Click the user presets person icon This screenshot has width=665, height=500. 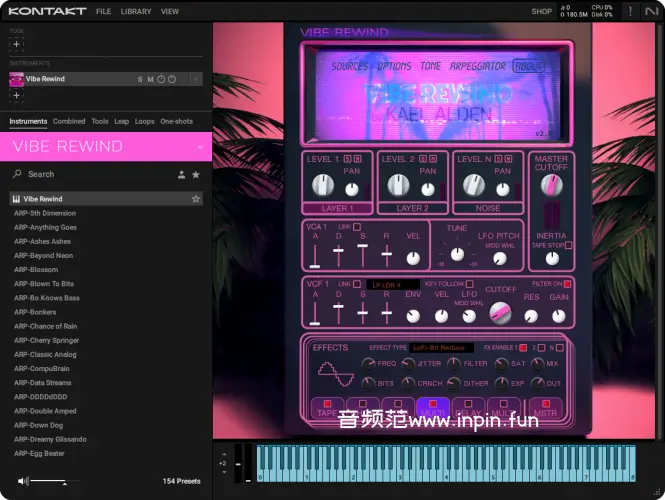pyautogui.click(x=181, y=174)
